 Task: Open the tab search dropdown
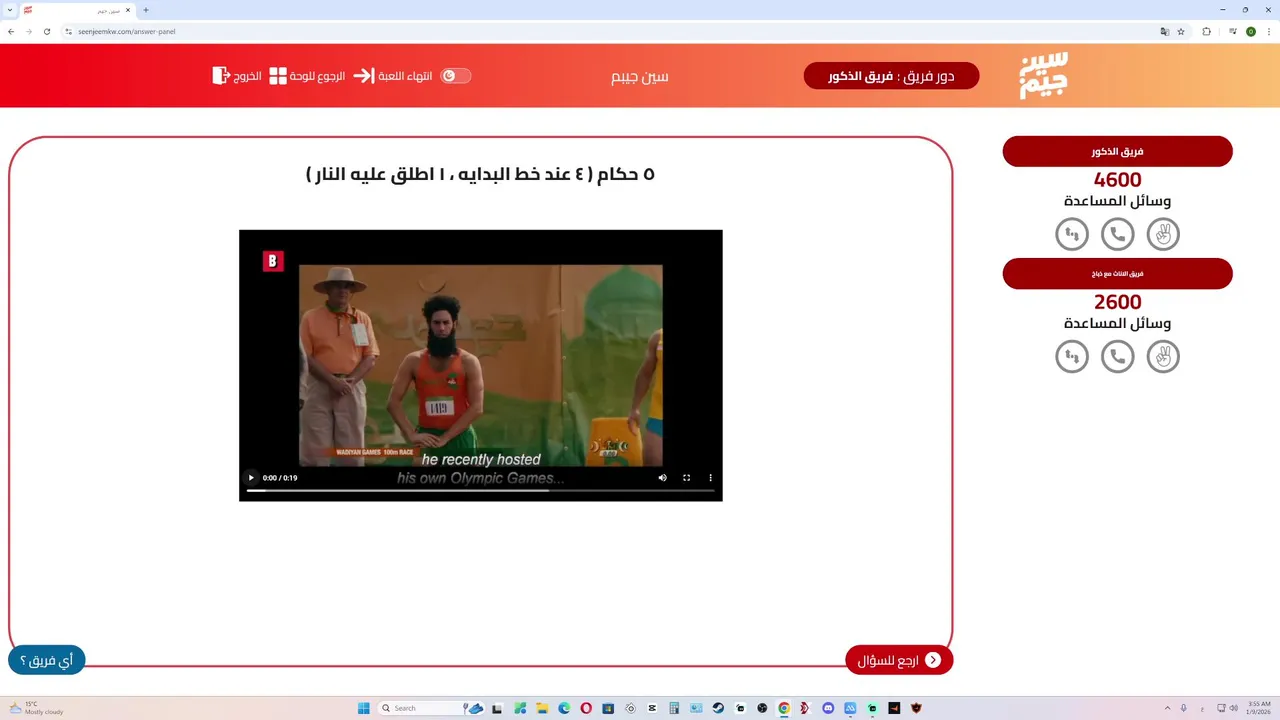click(x=8, y=10)
